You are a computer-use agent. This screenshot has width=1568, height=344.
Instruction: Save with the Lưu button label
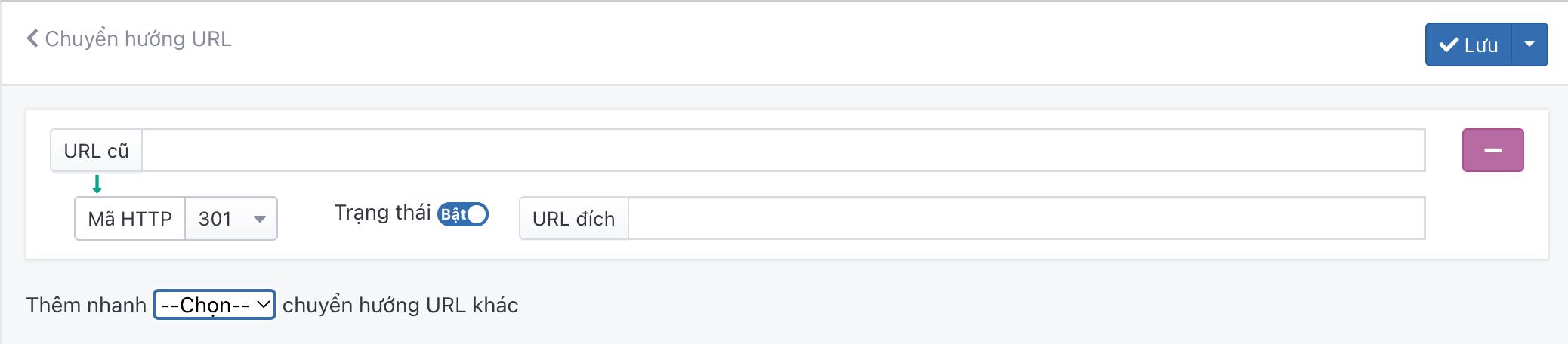[x=1480, y=45]
